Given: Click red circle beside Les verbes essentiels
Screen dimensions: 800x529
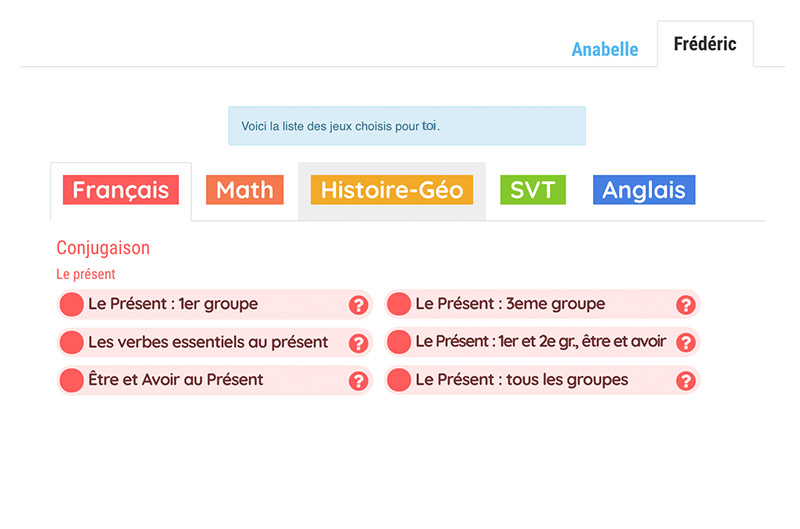Looking at the screenshot, I should coord(71,342).
